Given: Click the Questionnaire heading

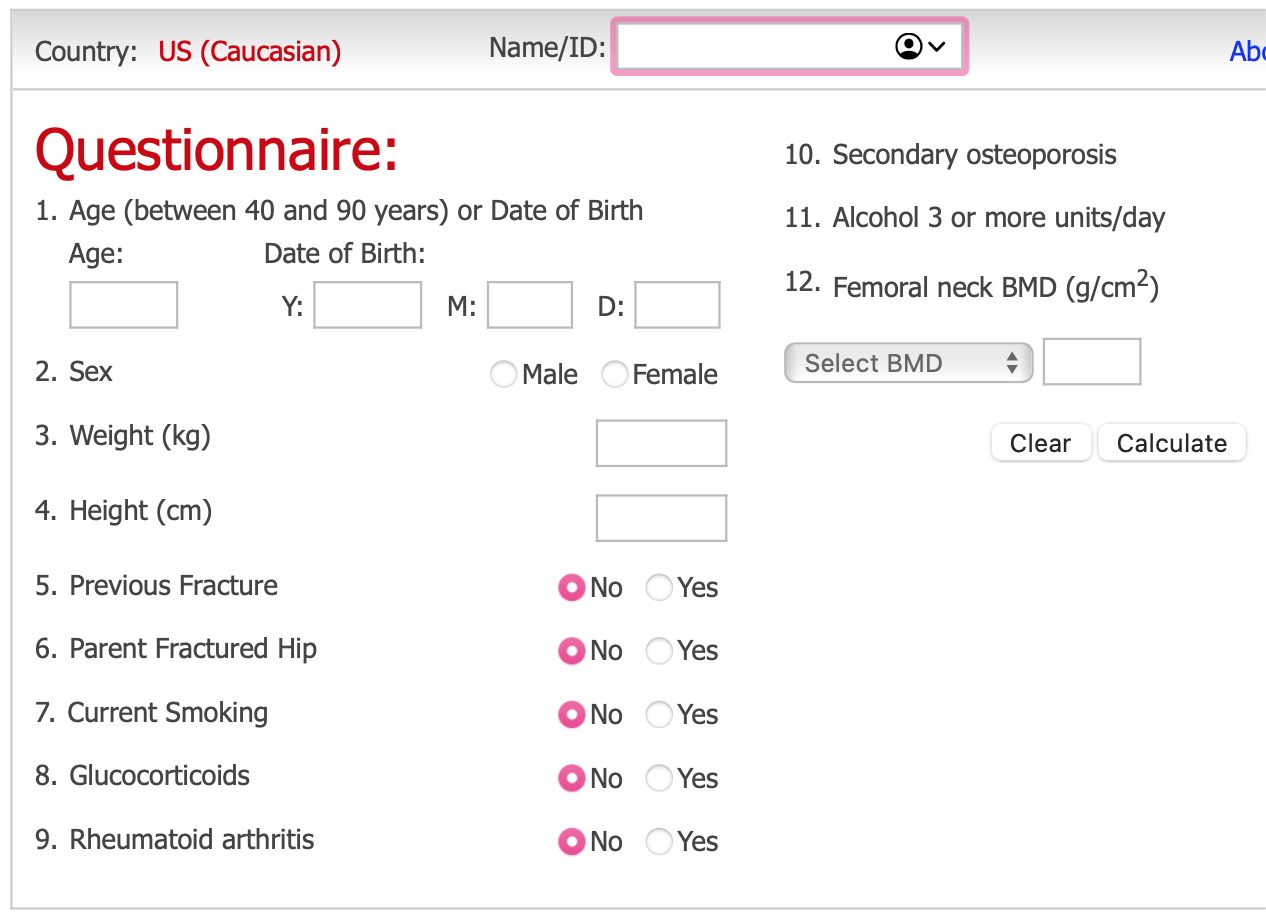Looking at the screenshot, I should click(x=217, y=151).
